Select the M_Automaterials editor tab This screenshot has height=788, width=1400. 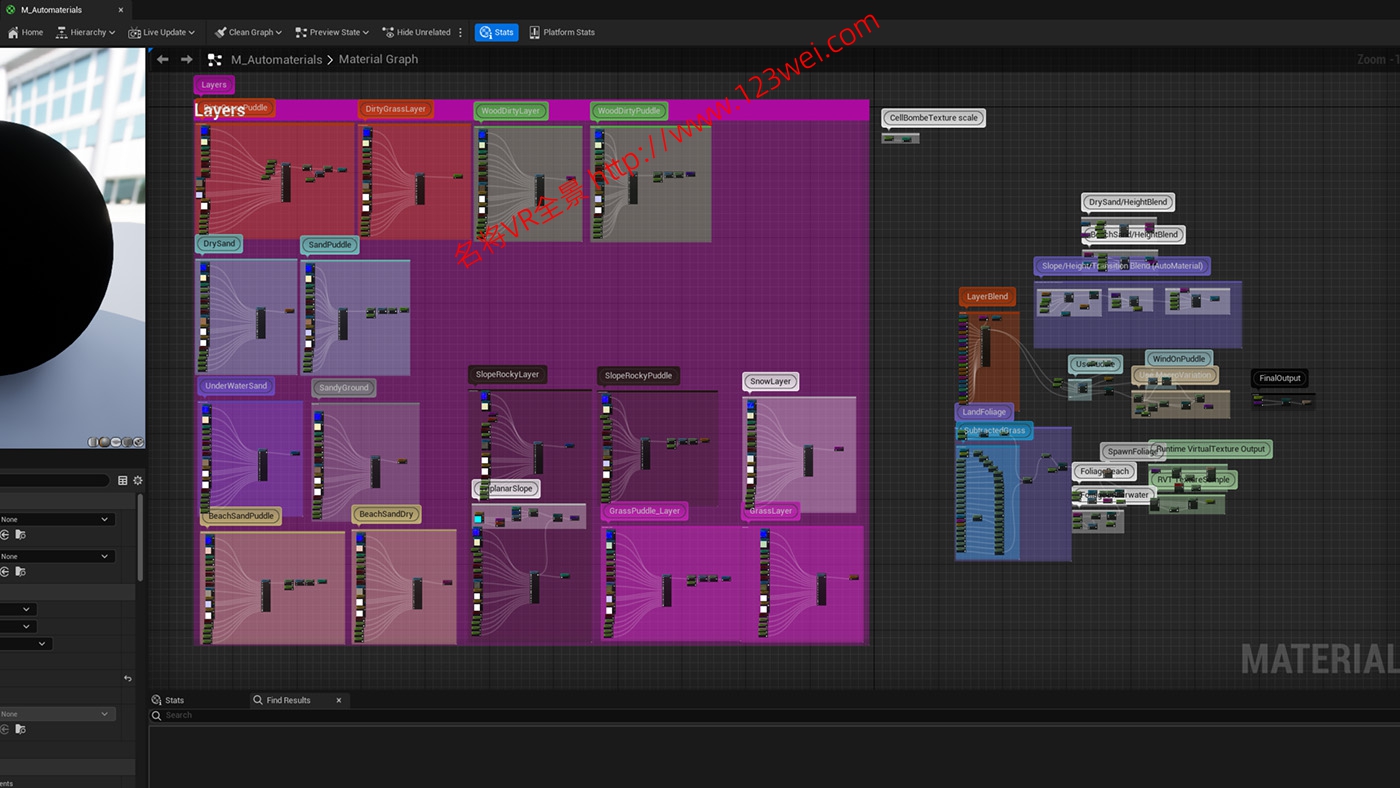pos(52,10)
